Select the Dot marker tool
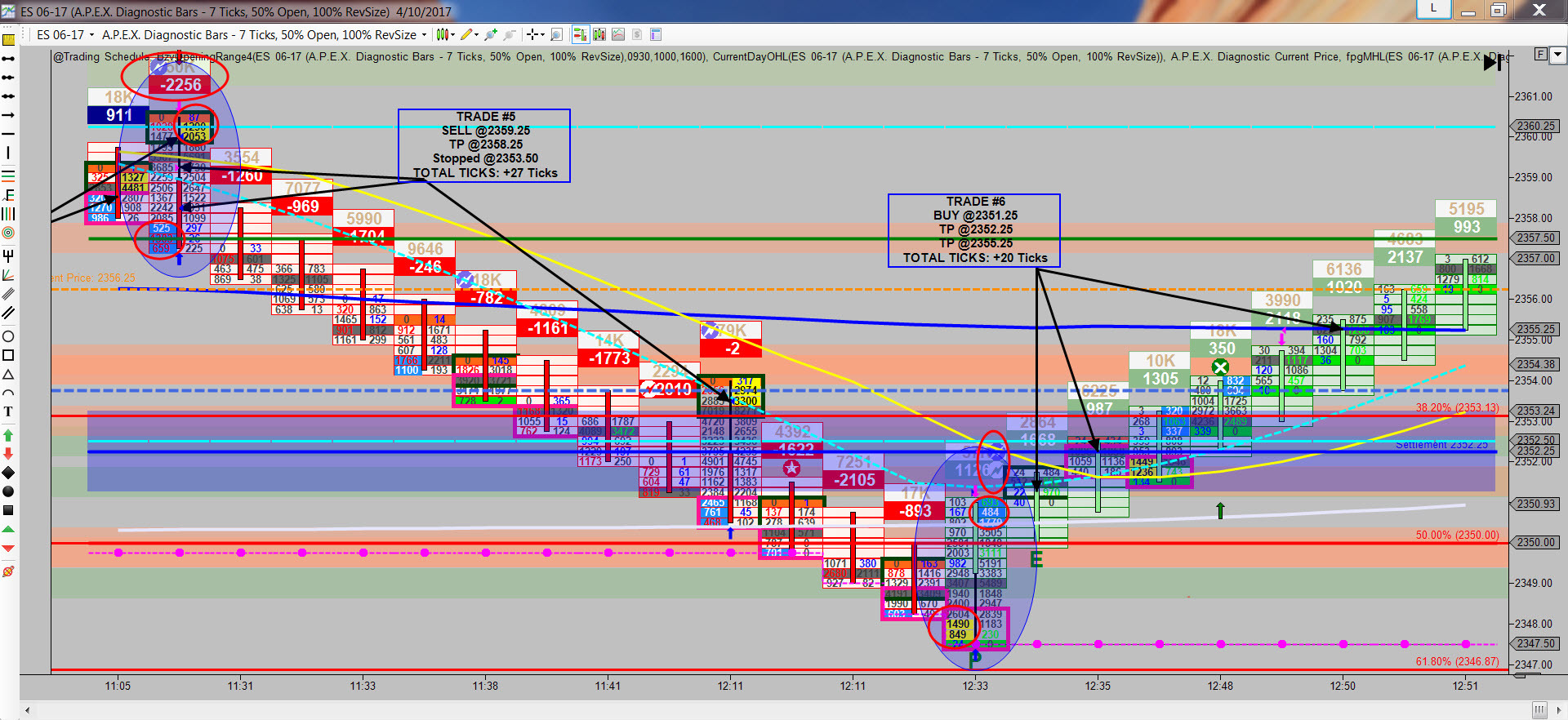 (8, 491)
